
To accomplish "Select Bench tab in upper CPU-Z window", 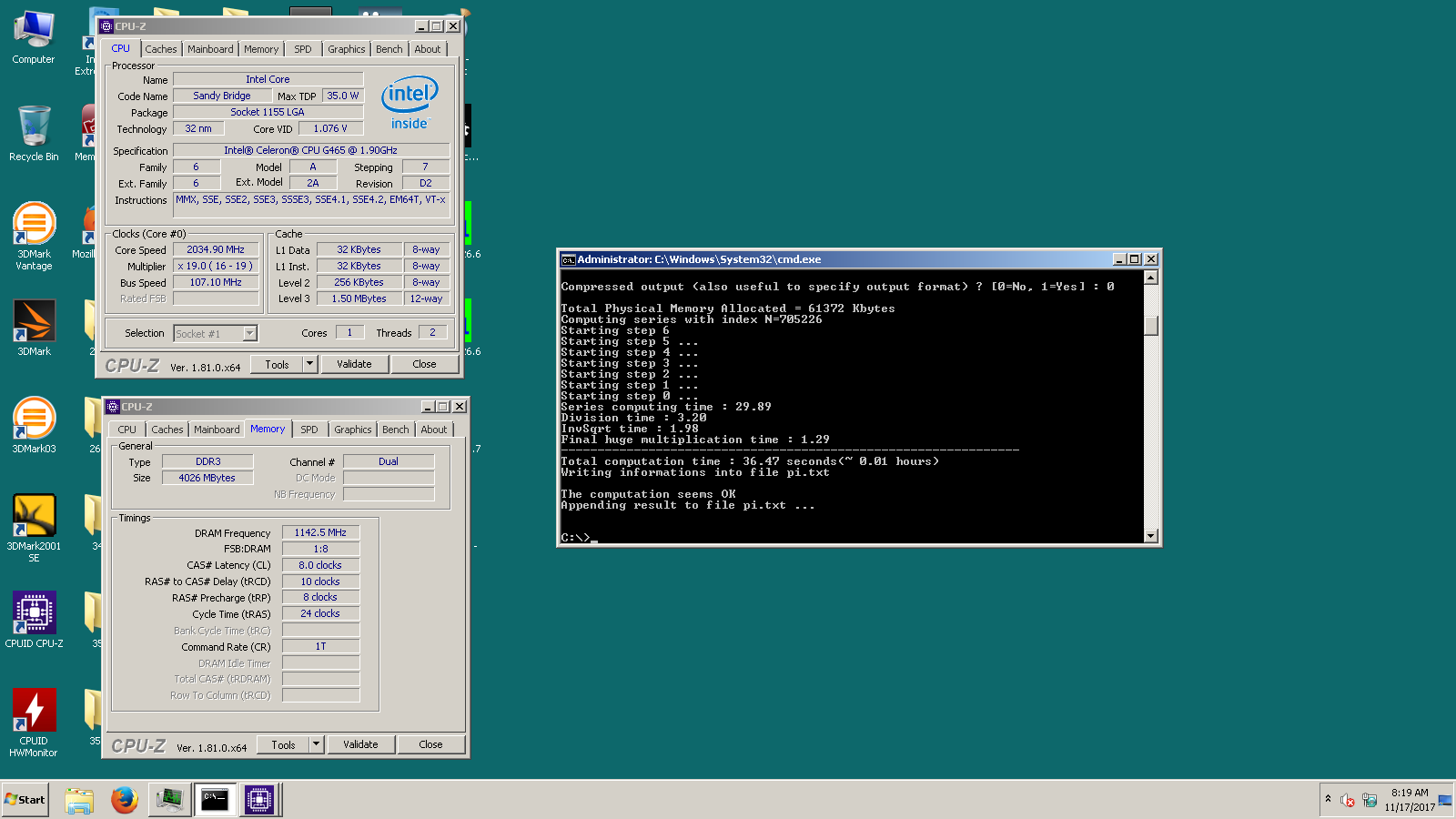I will [x=389, y=49].
